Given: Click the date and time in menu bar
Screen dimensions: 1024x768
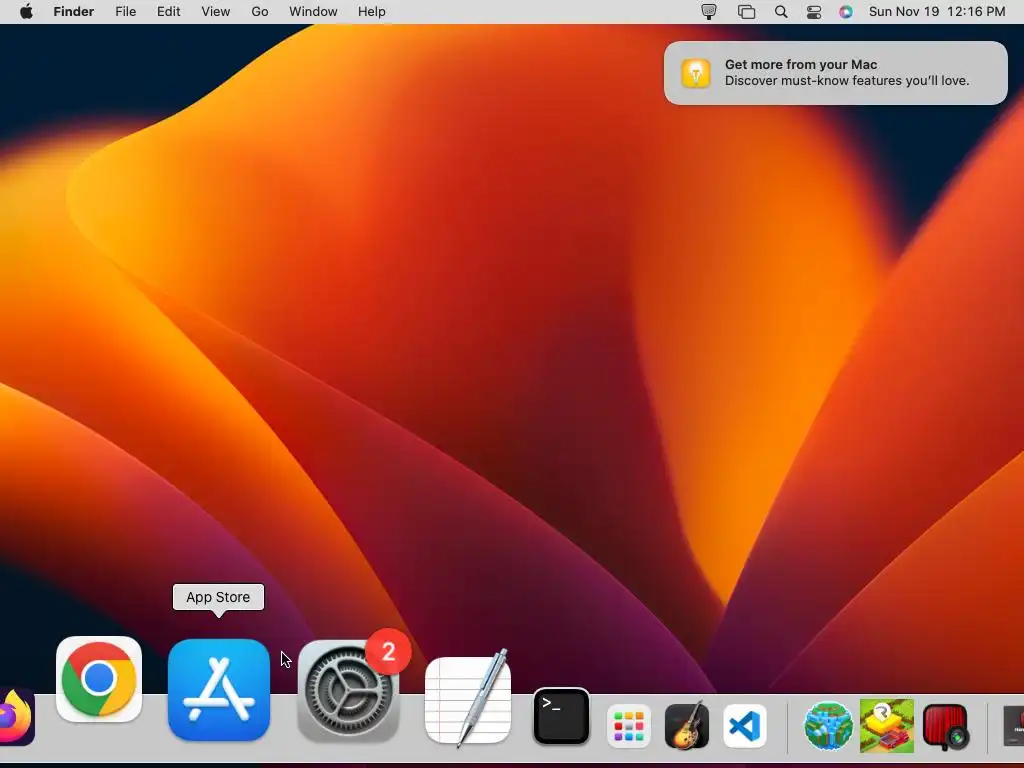Looking at the screenshot, I should click(937, 11).
